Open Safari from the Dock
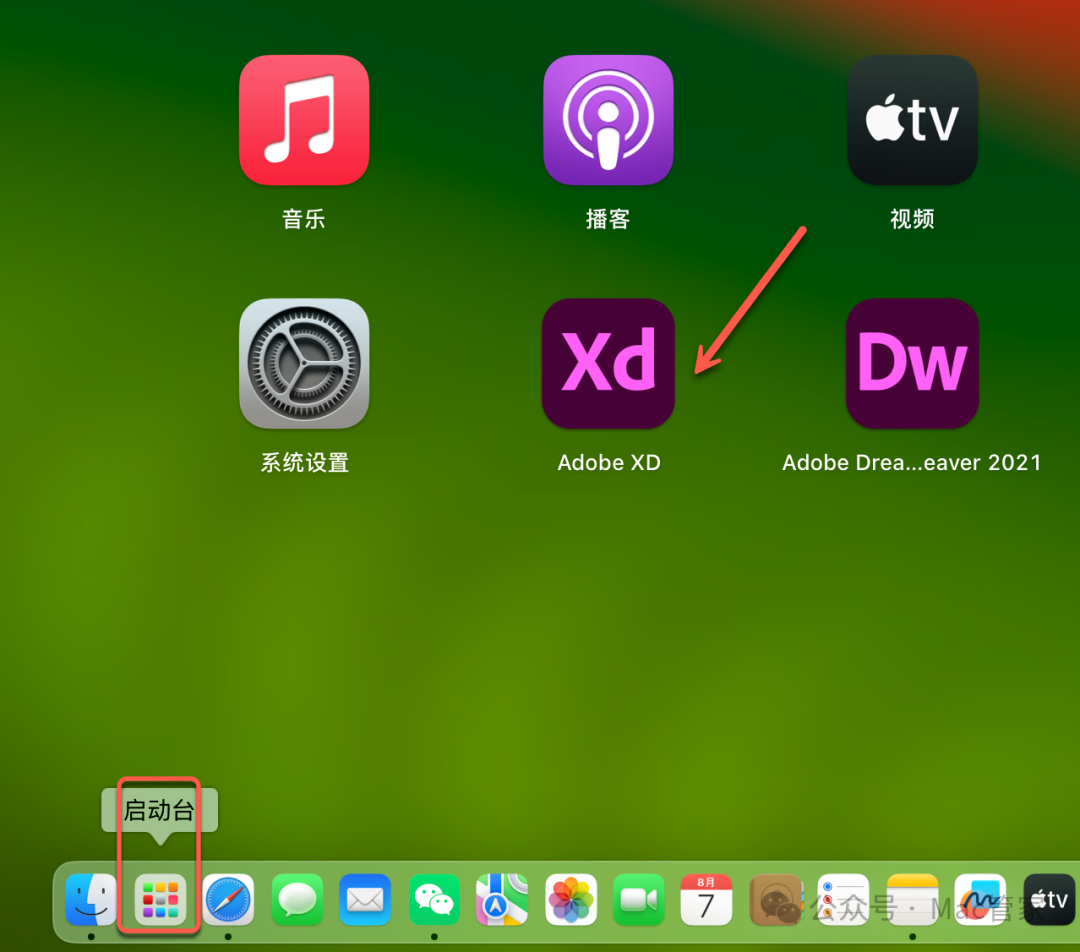 [x=228, y=900]
